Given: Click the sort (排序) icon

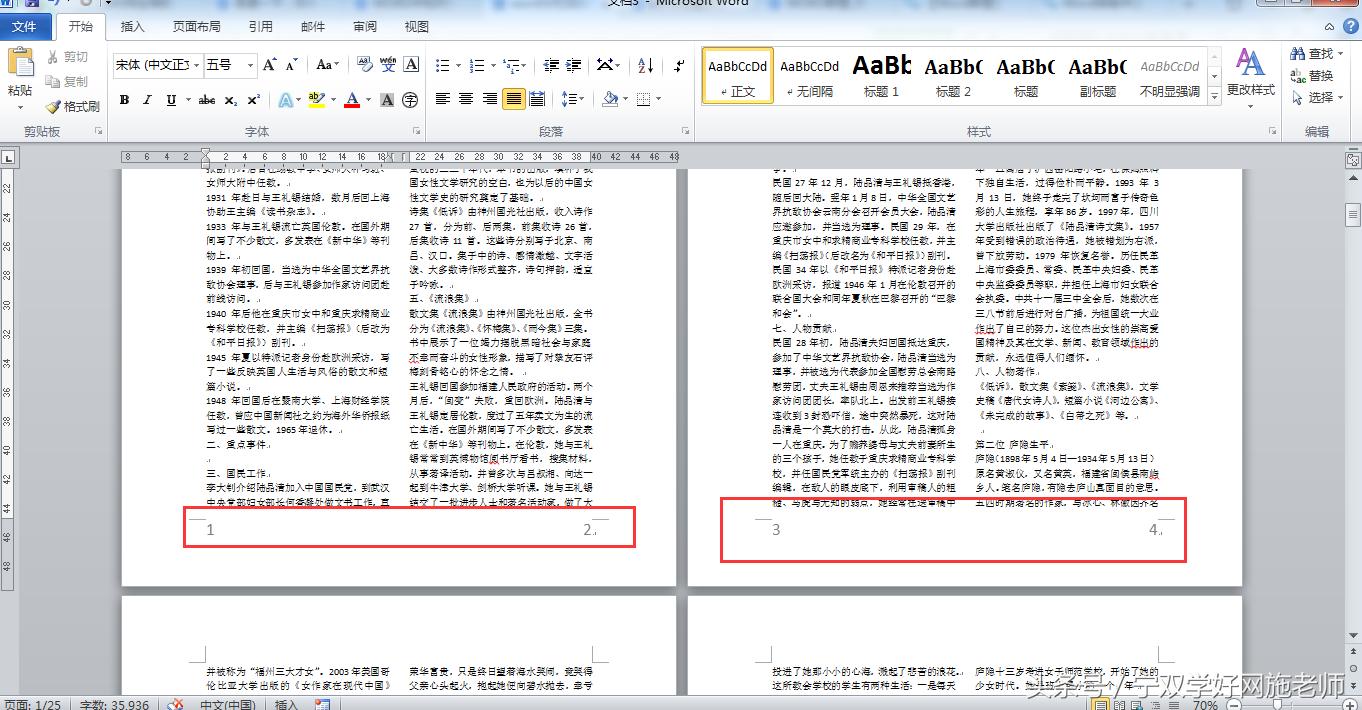Looking at the screenshot, I should click(643, 63).
